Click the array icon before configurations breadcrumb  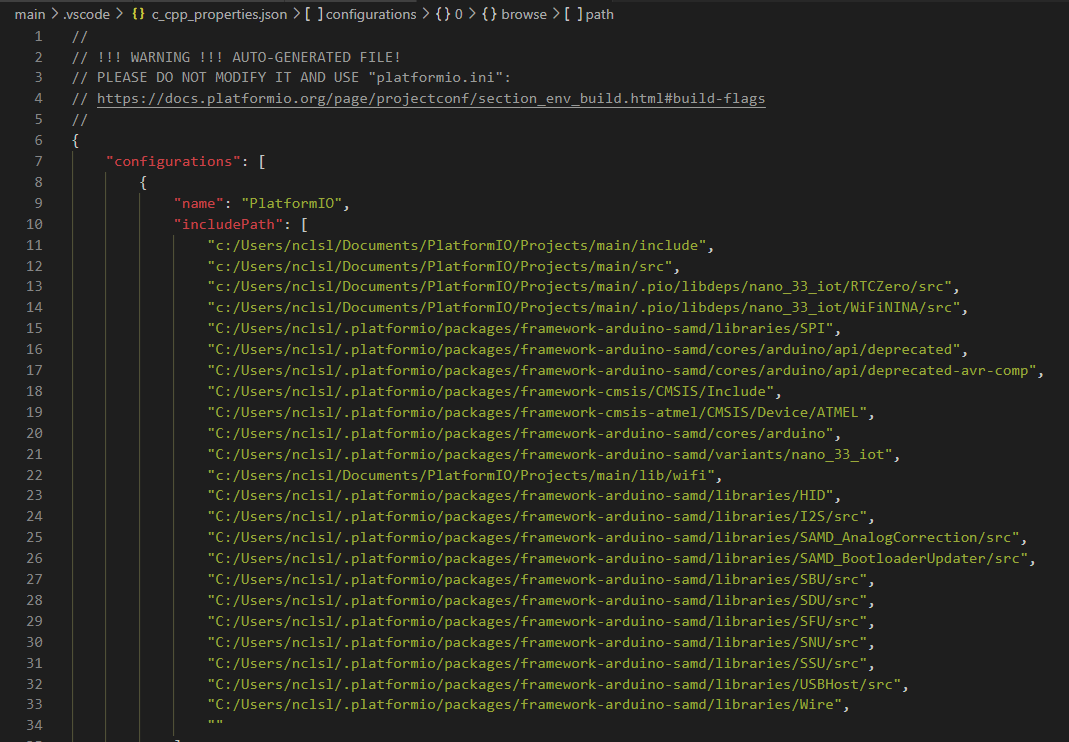[314, 14]
